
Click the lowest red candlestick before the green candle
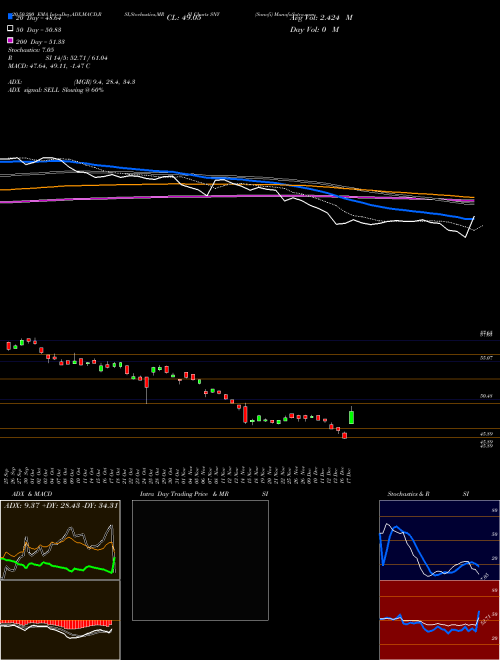click(345, 435)
